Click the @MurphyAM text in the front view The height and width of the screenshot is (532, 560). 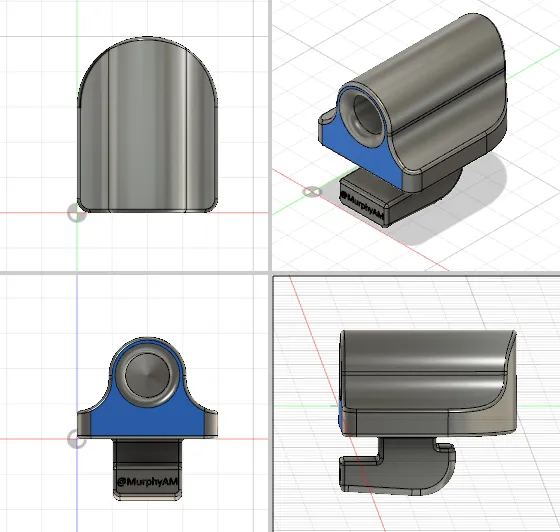tap(147, 482)
